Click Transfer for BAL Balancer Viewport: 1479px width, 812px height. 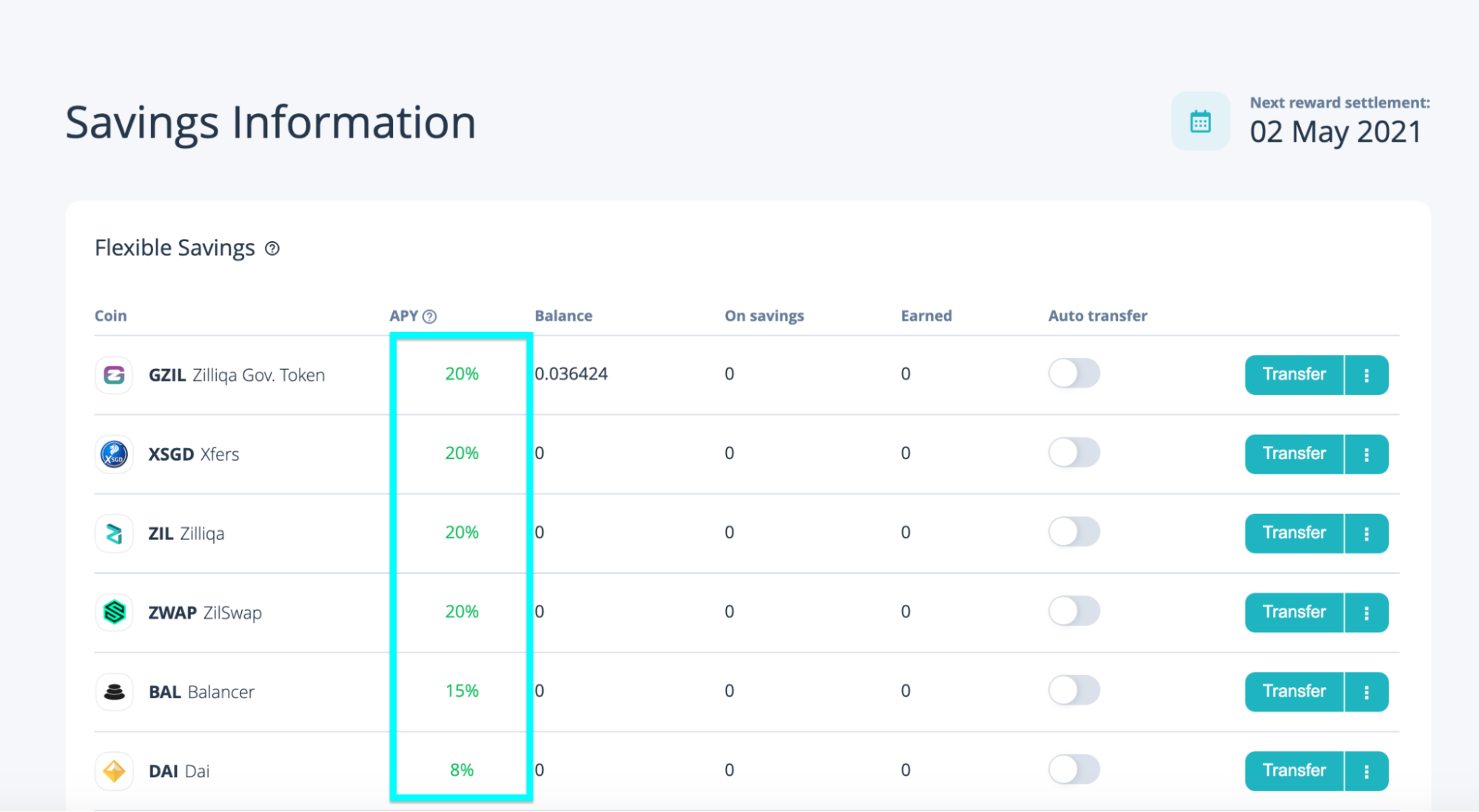tap(1294, 692)
